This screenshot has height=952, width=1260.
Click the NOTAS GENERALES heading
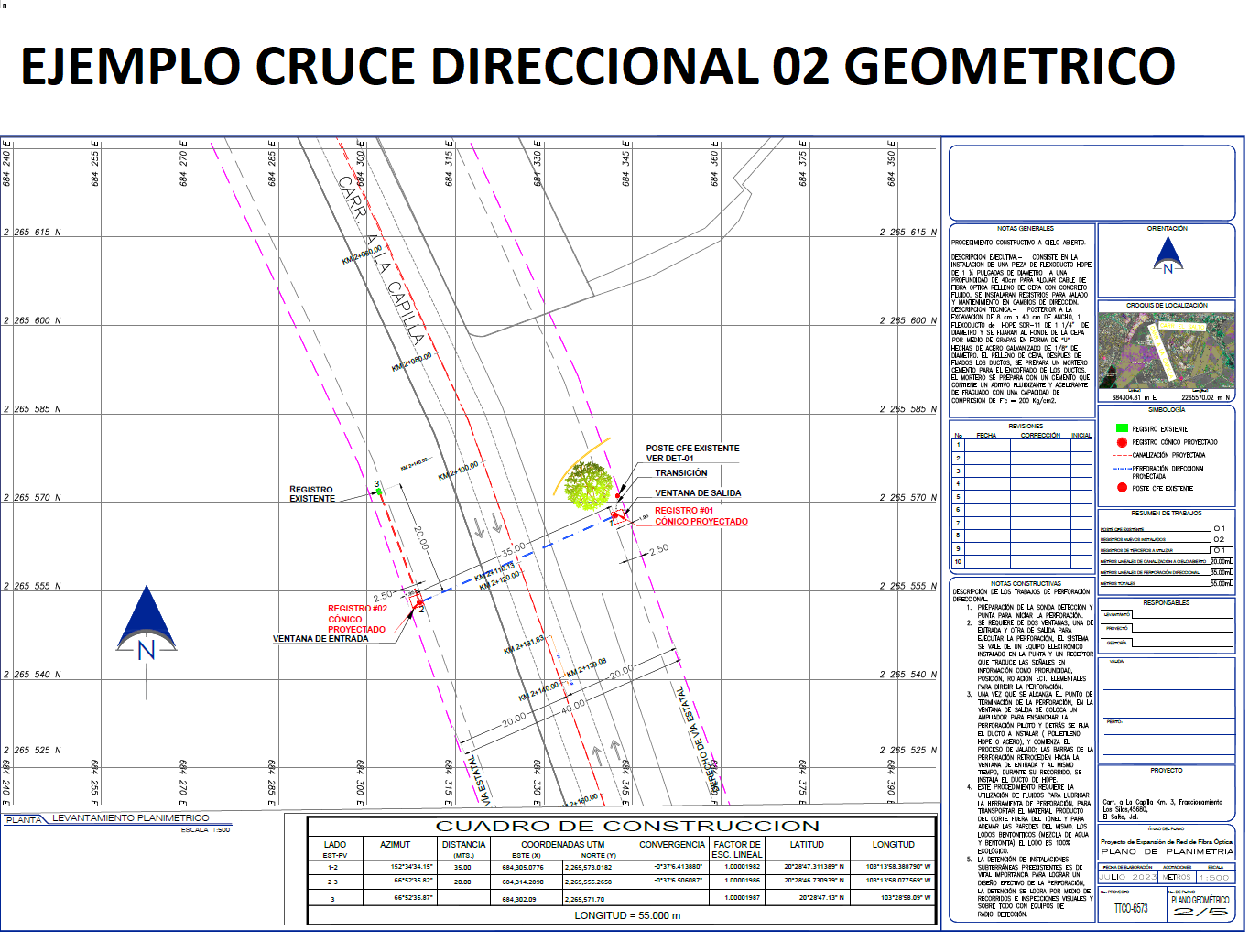coord(1025,229)
